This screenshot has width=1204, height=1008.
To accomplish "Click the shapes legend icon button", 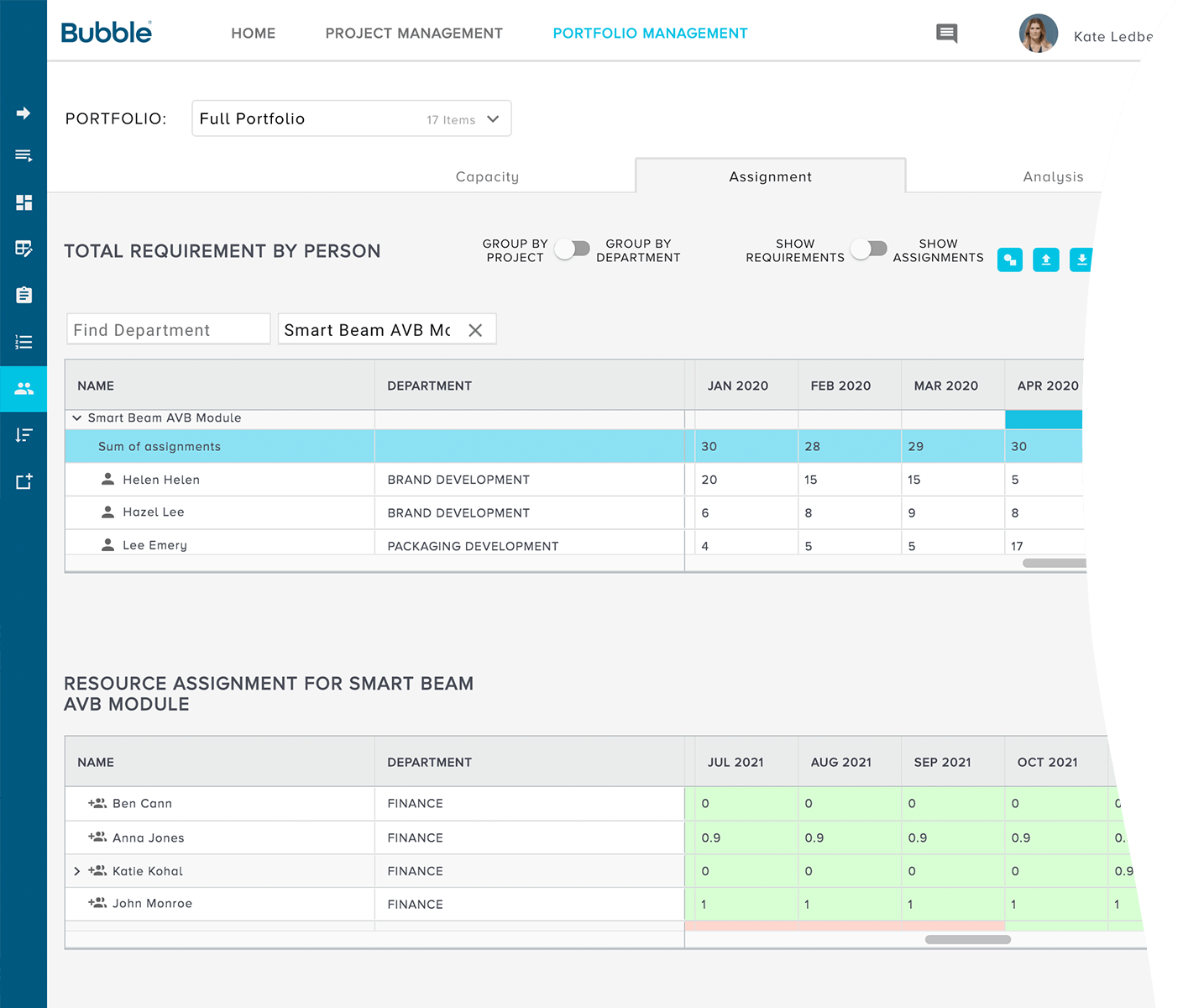I will [1009, 260].
